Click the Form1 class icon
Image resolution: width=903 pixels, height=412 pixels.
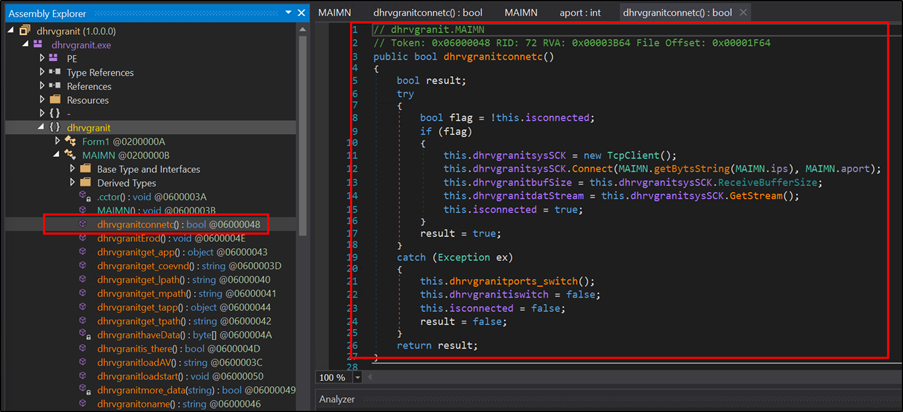point(70,141)
